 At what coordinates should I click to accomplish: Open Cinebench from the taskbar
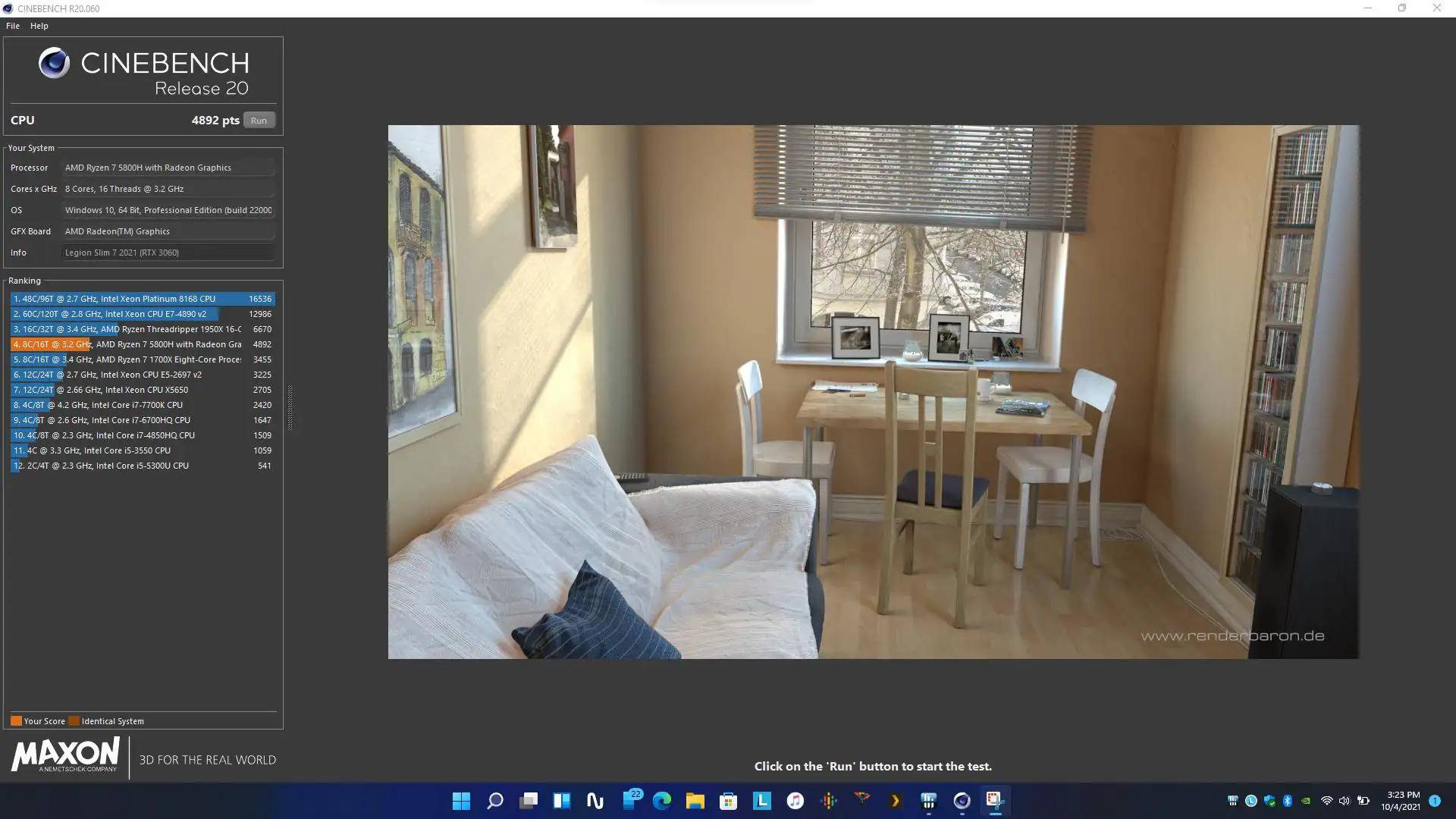coord(962,801)
